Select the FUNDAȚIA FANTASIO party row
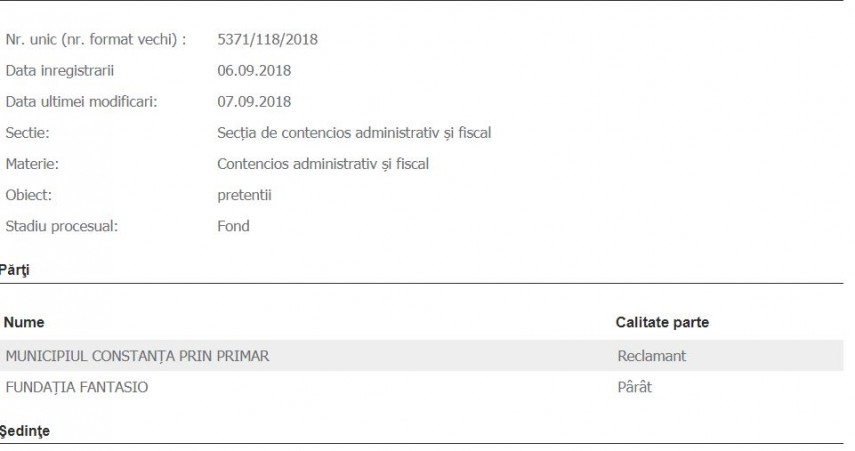855x451 pixels. (x=77, y=387)
